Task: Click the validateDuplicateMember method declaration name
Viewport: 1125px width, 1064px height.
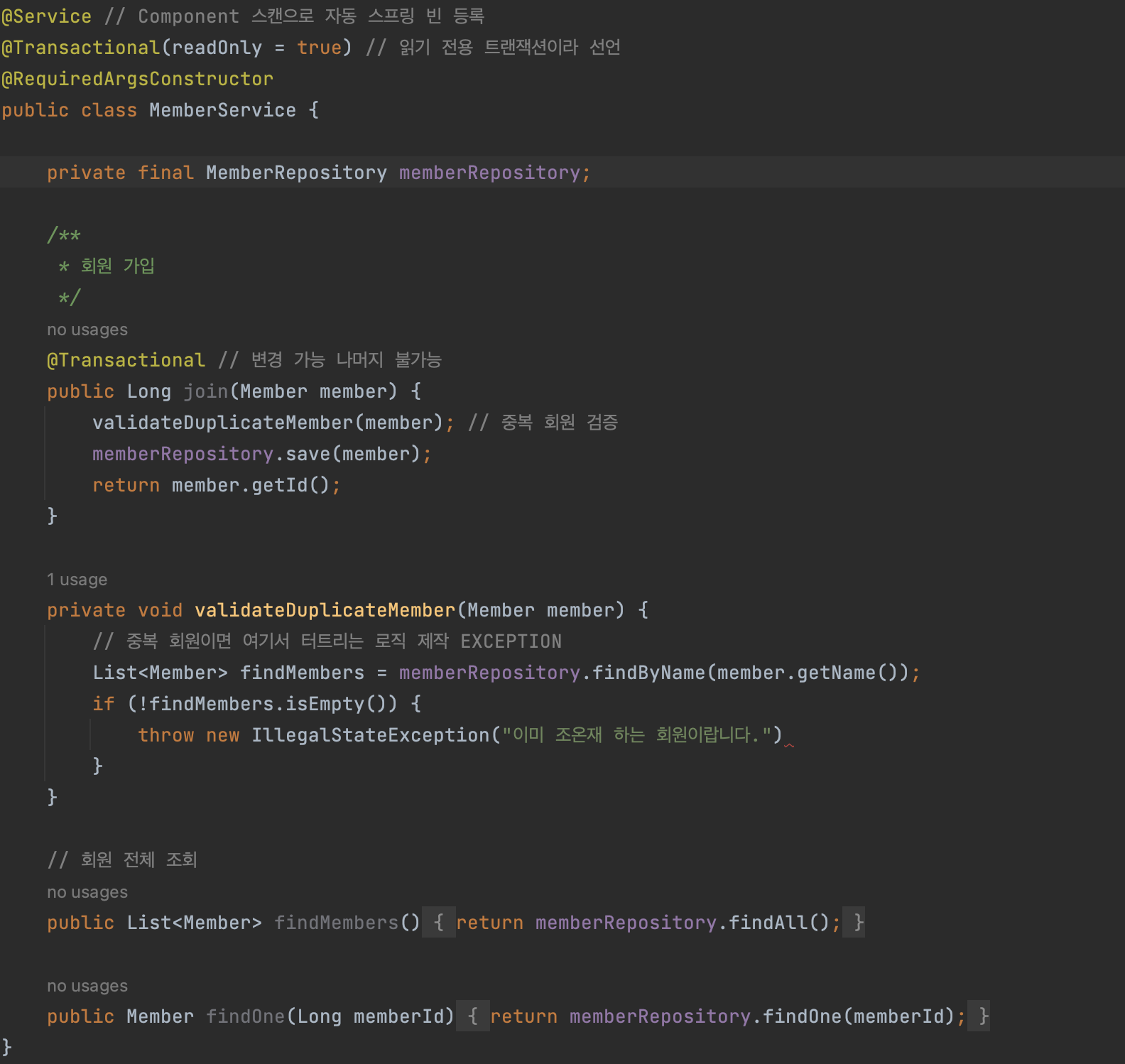Action: (325, 610)
